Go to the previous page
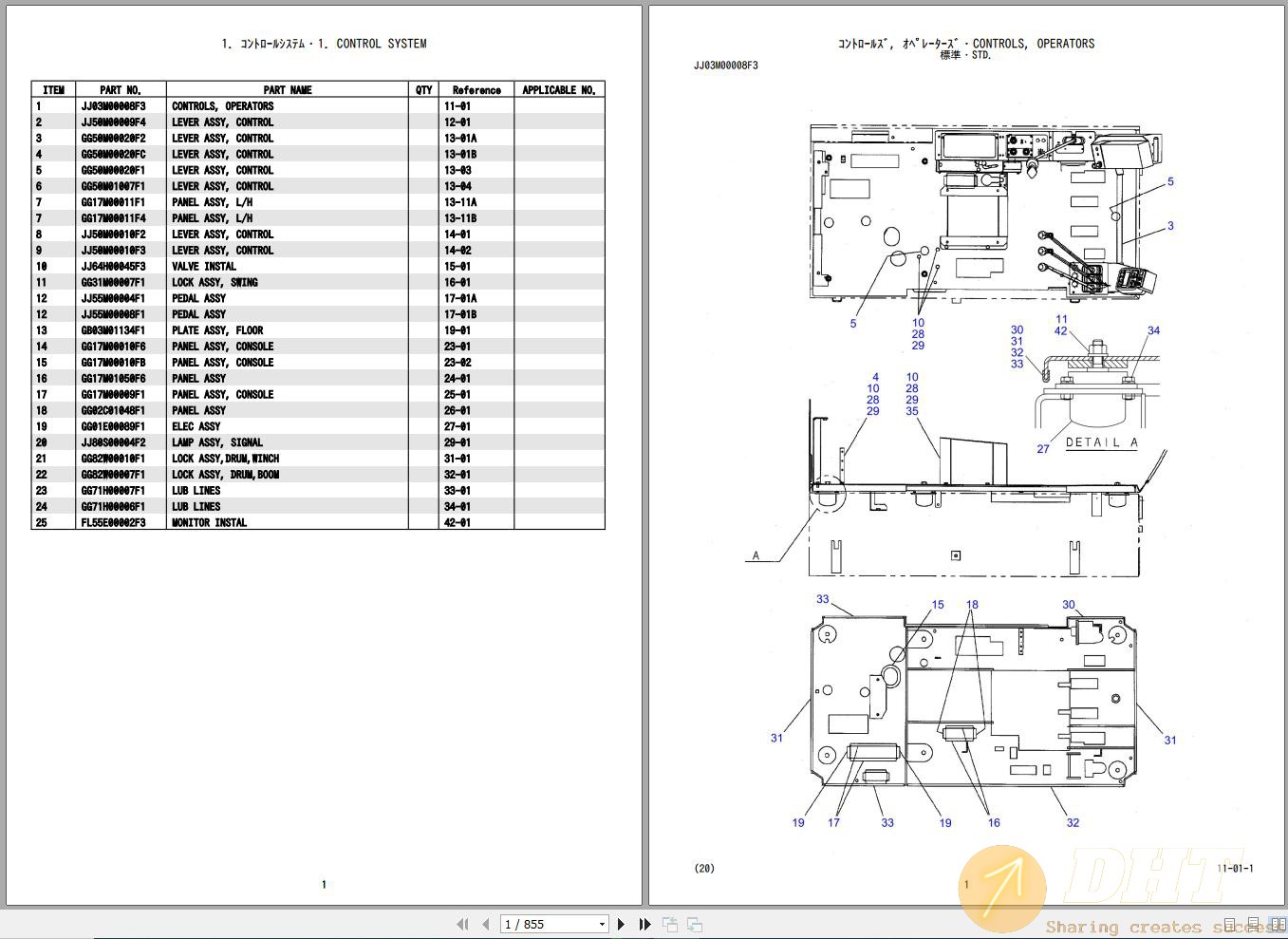 click(x=486, y=924)
